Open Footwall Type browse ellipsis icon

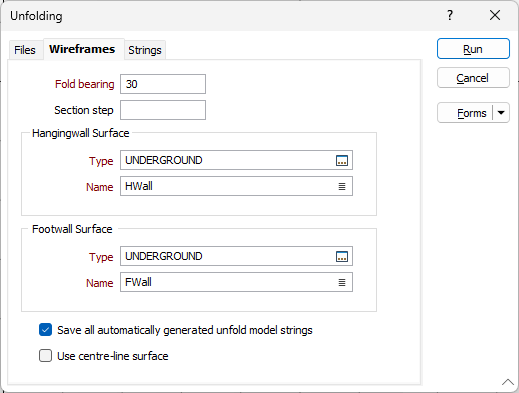tap(342, 256)
